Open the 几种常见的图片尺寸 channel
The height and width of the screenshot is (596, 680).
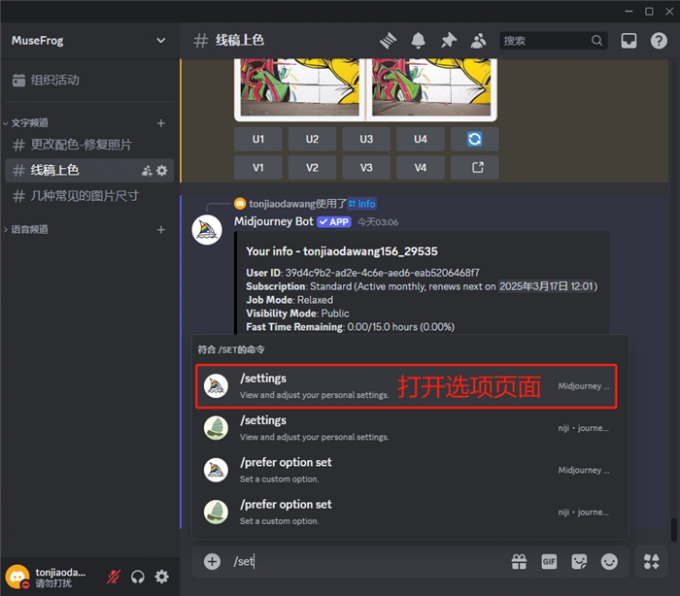coord(90,196)
